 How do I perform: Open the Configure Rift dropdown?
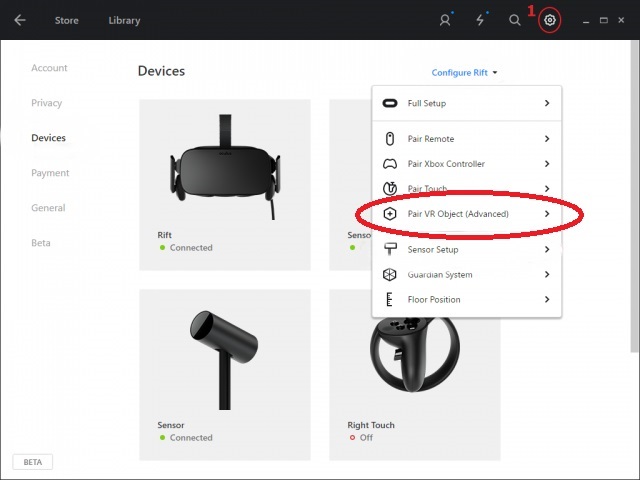click(x=464, y=73)
